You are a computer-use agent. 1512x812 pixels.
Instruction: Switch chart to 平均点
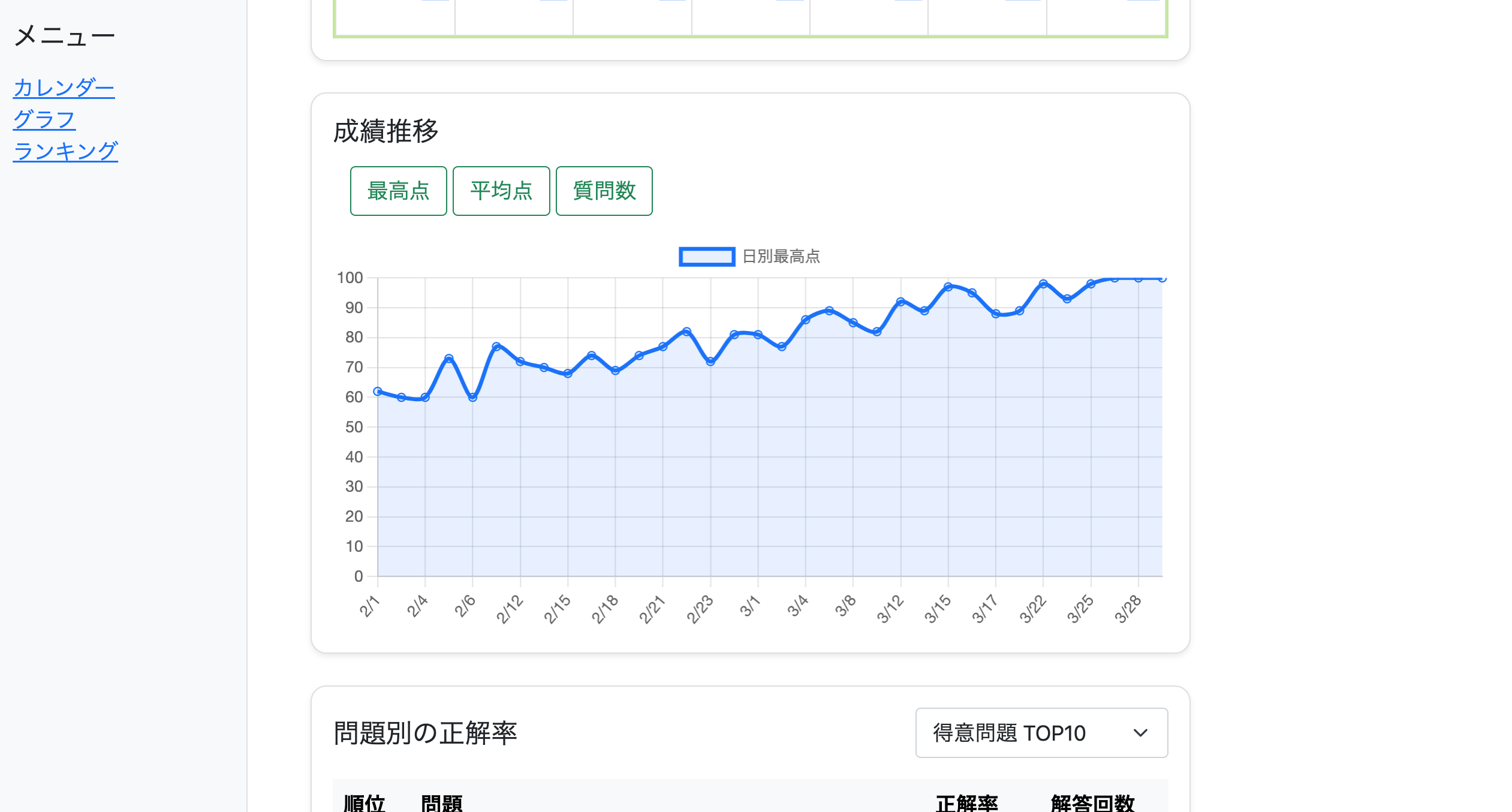[501, 191]
